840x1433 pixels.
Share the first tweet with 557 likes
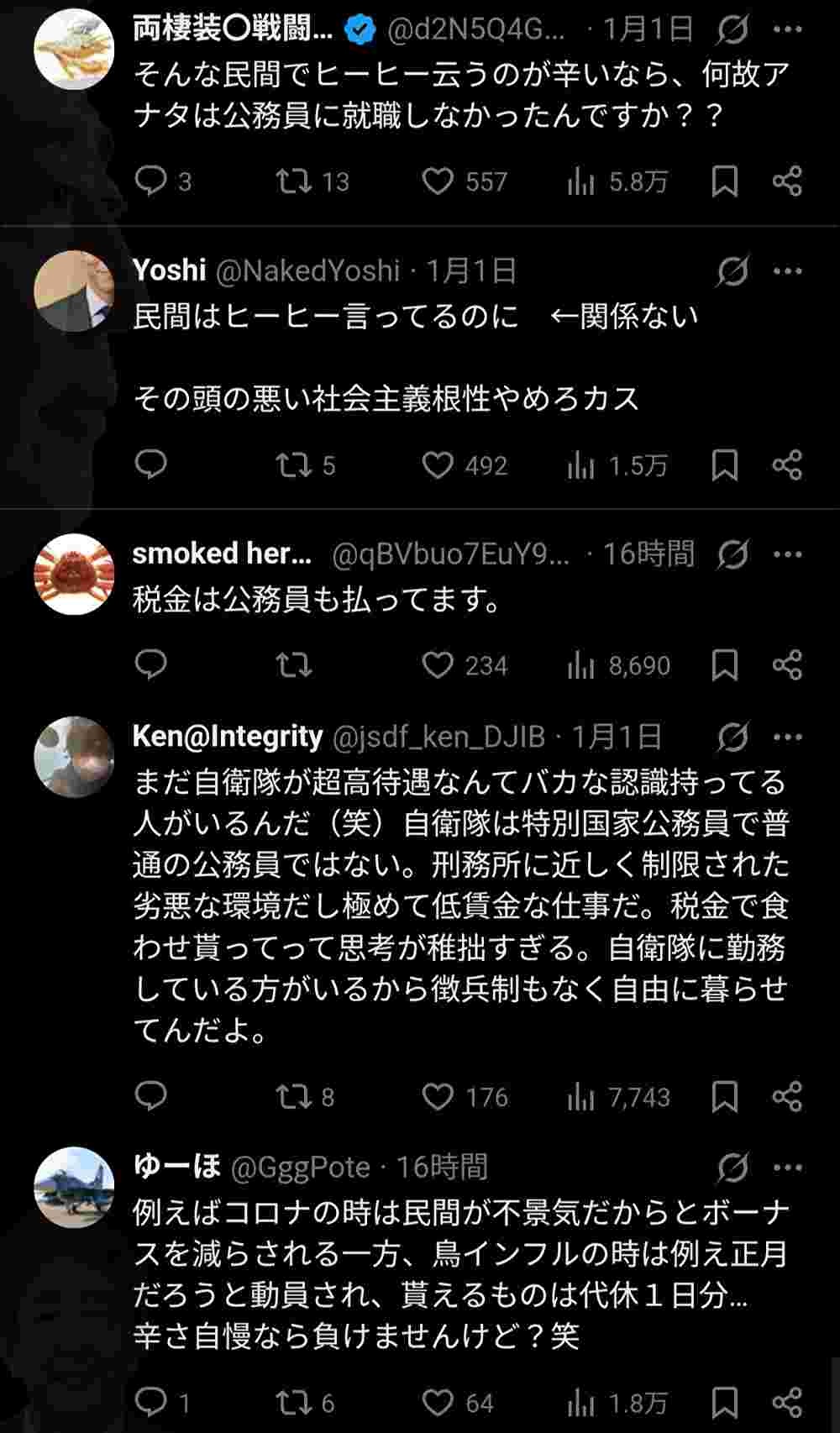pos(787,181)
